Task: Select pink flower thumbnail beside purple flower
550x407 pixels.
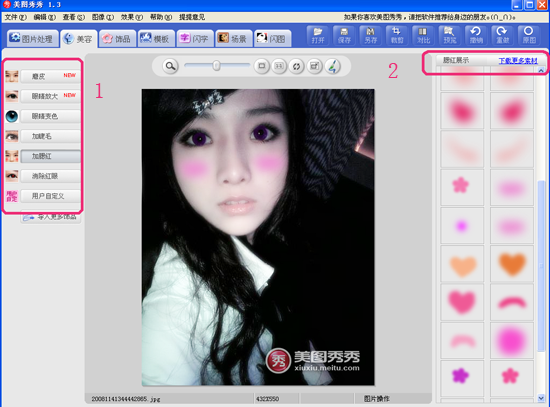Action: pyautogui.click(x=512, y=379)
